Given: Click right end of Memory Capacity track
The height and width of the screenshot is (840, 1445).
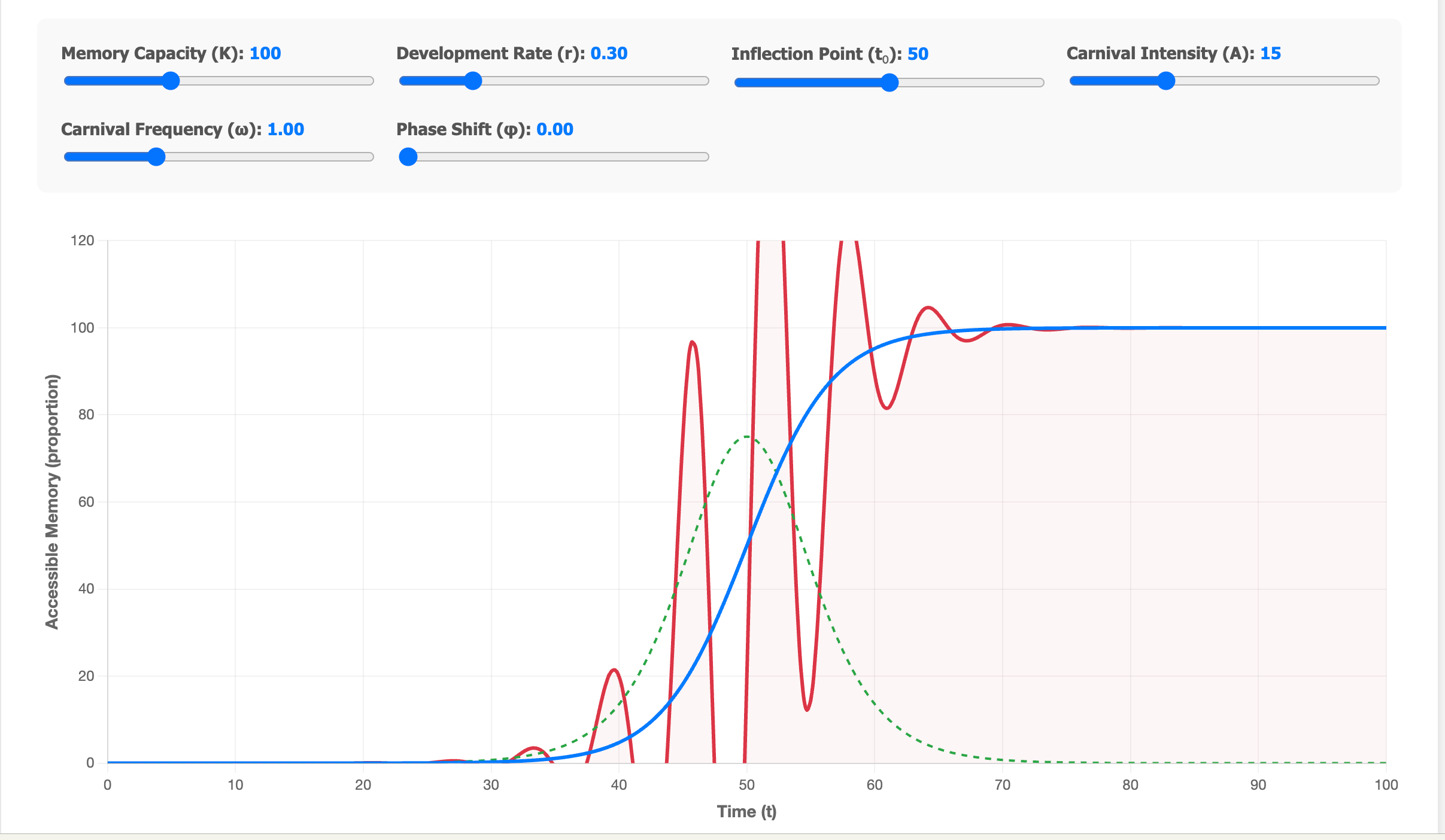Looking at the screenshot, I should click(x=369, y=81).
